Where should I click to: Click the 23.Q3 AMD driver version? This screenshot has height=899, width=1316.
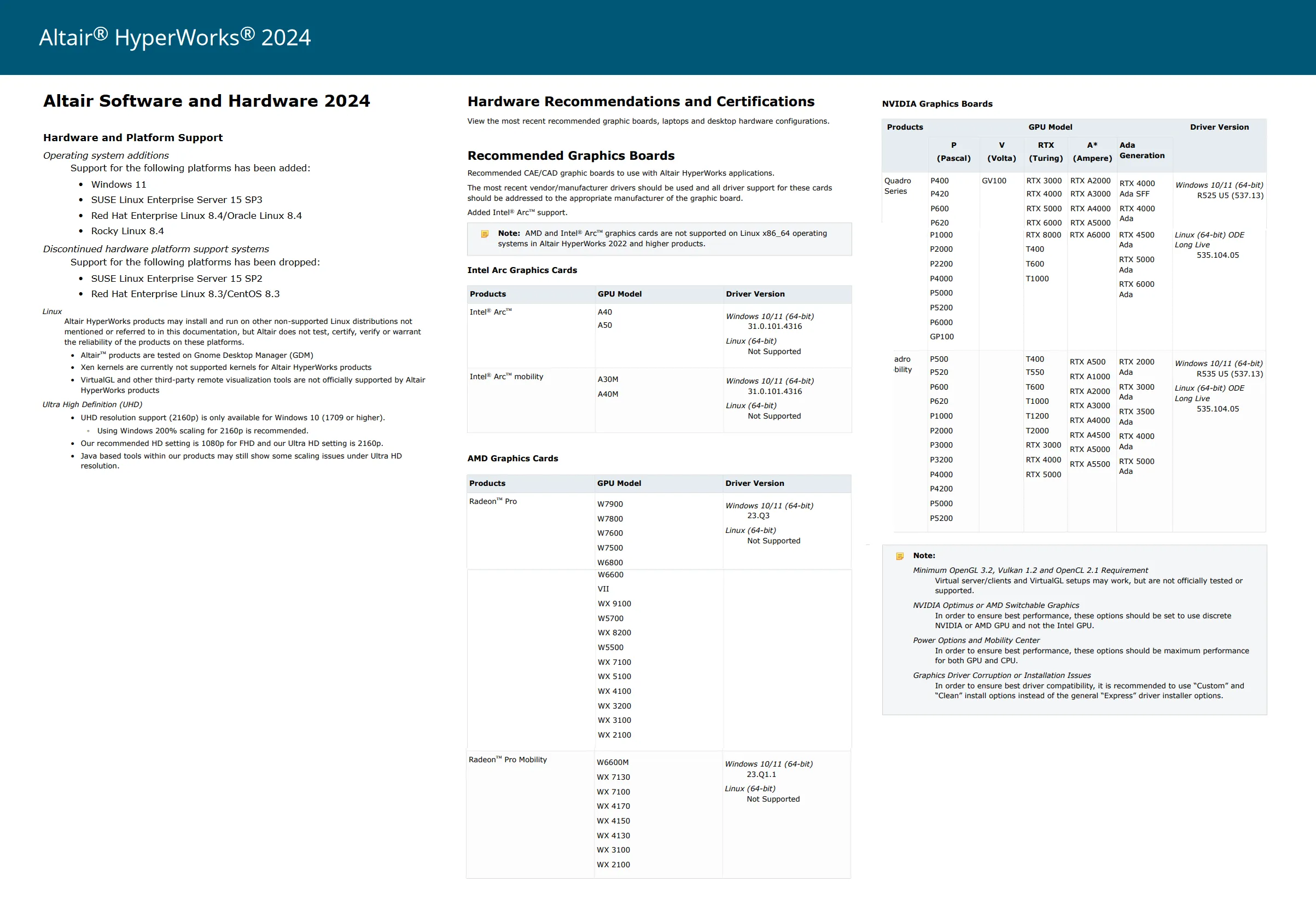[x=758, y=515]
